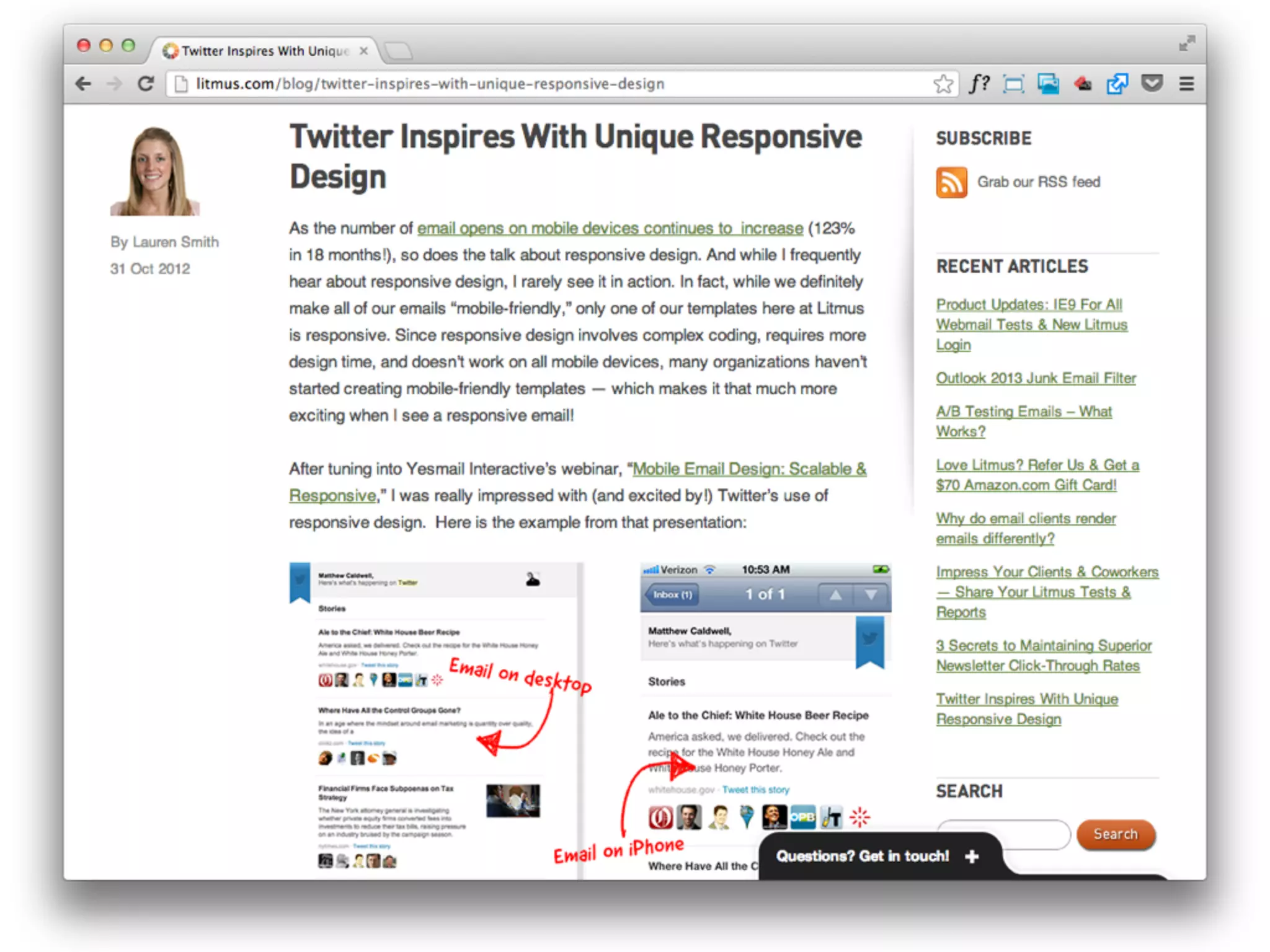Click the email opens on mobile devices link

(x=610, y=229)
